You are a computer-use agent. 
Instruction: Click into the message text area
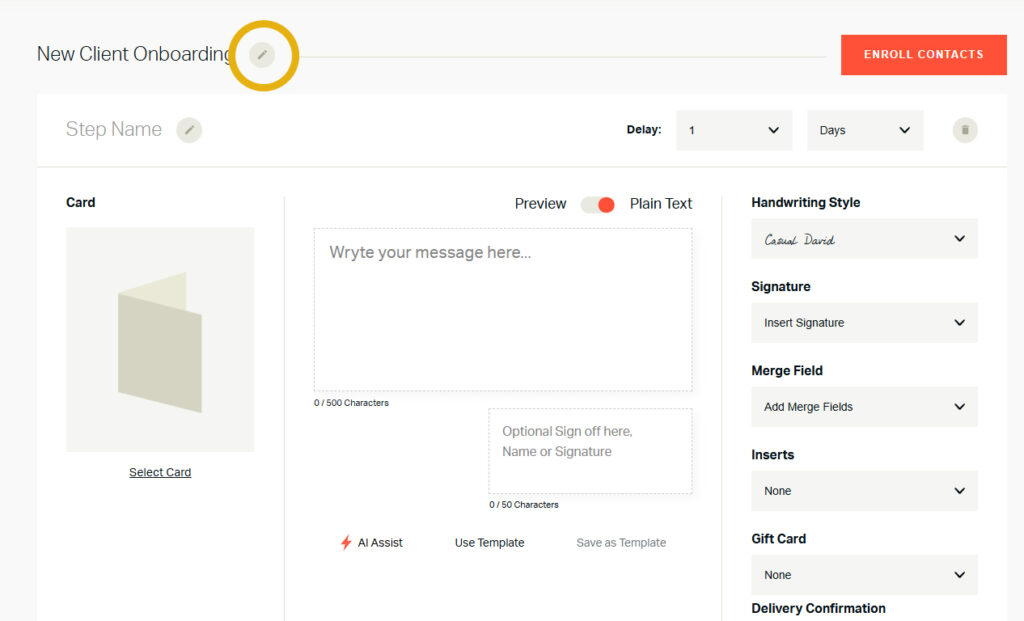point(502,310)
